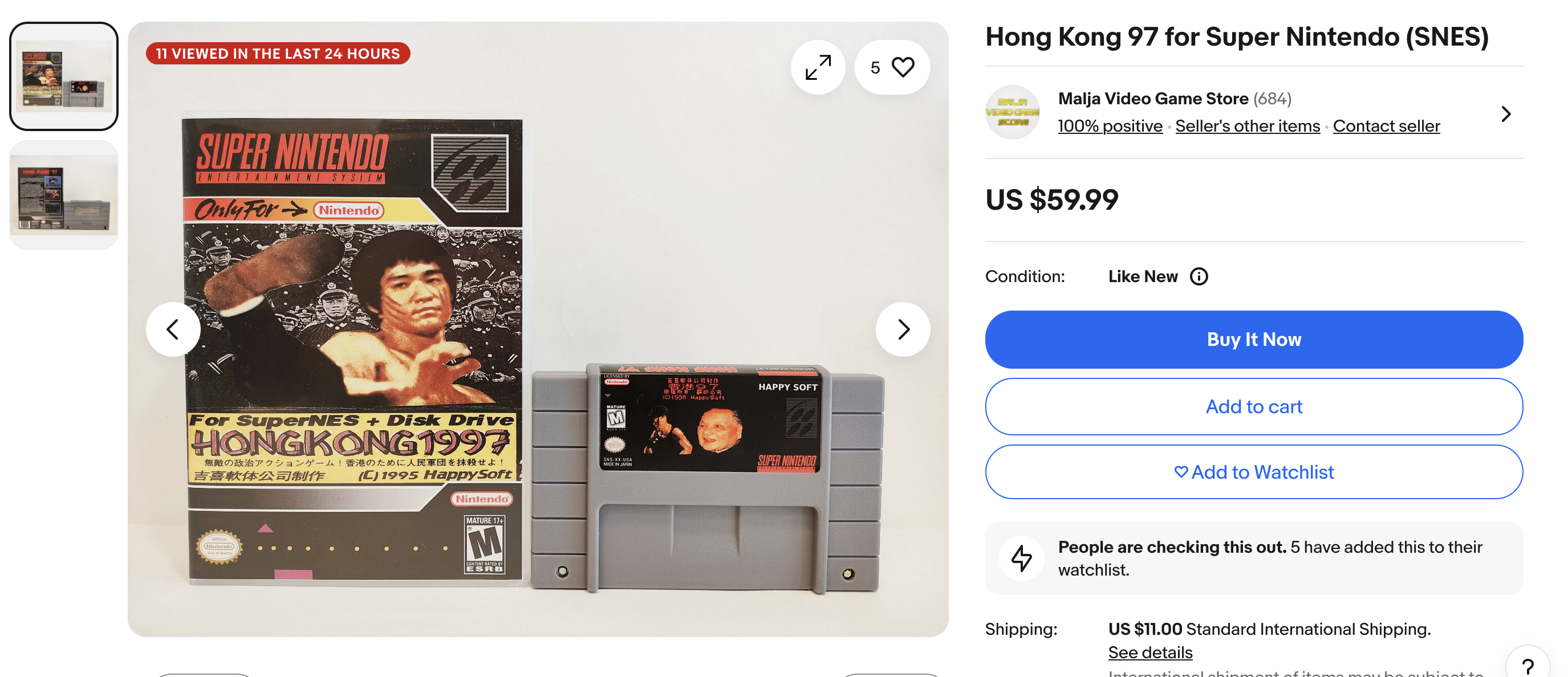Click the Malja Video Game Store name

tap(1153, 99)
